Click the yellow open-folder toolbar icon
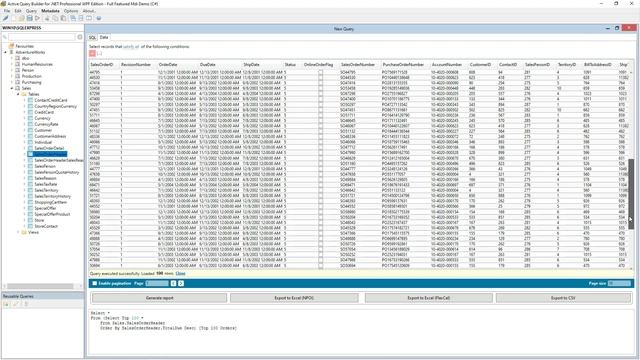This screenshot has width=640, height=360. point(21,18)
